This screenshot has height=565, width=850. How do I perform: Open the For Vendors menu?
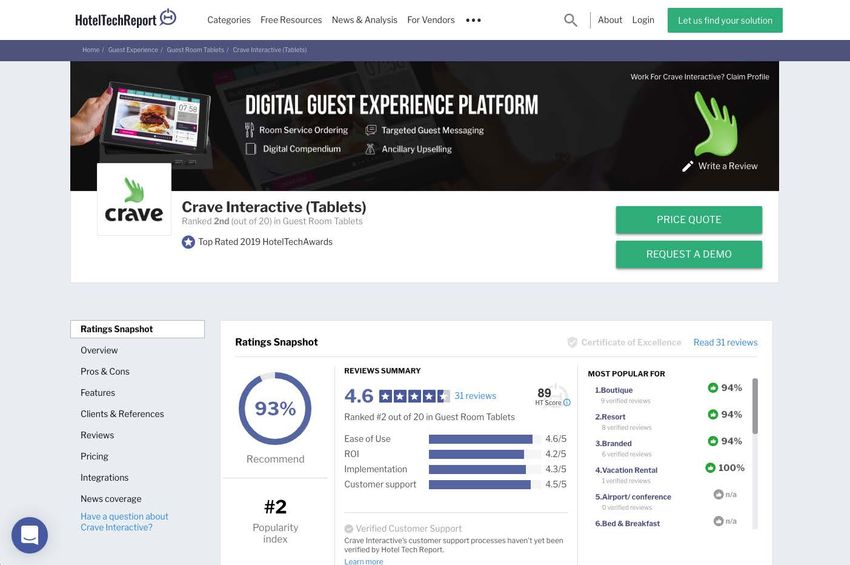[431, 20]
